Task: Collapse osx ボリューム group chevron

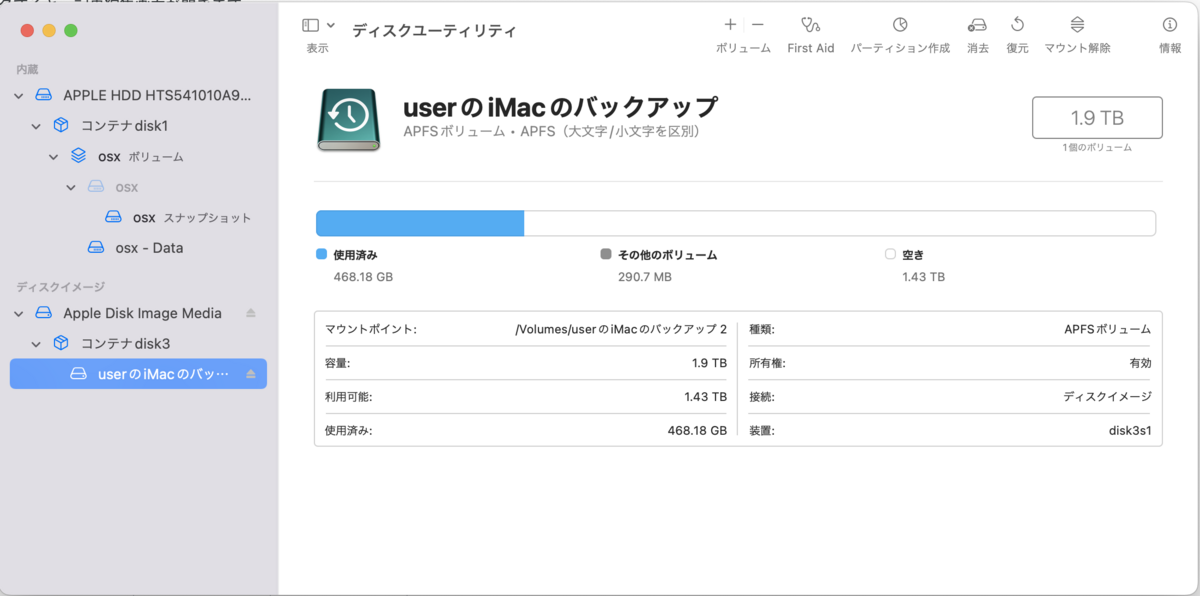Action: pos(54,157)
